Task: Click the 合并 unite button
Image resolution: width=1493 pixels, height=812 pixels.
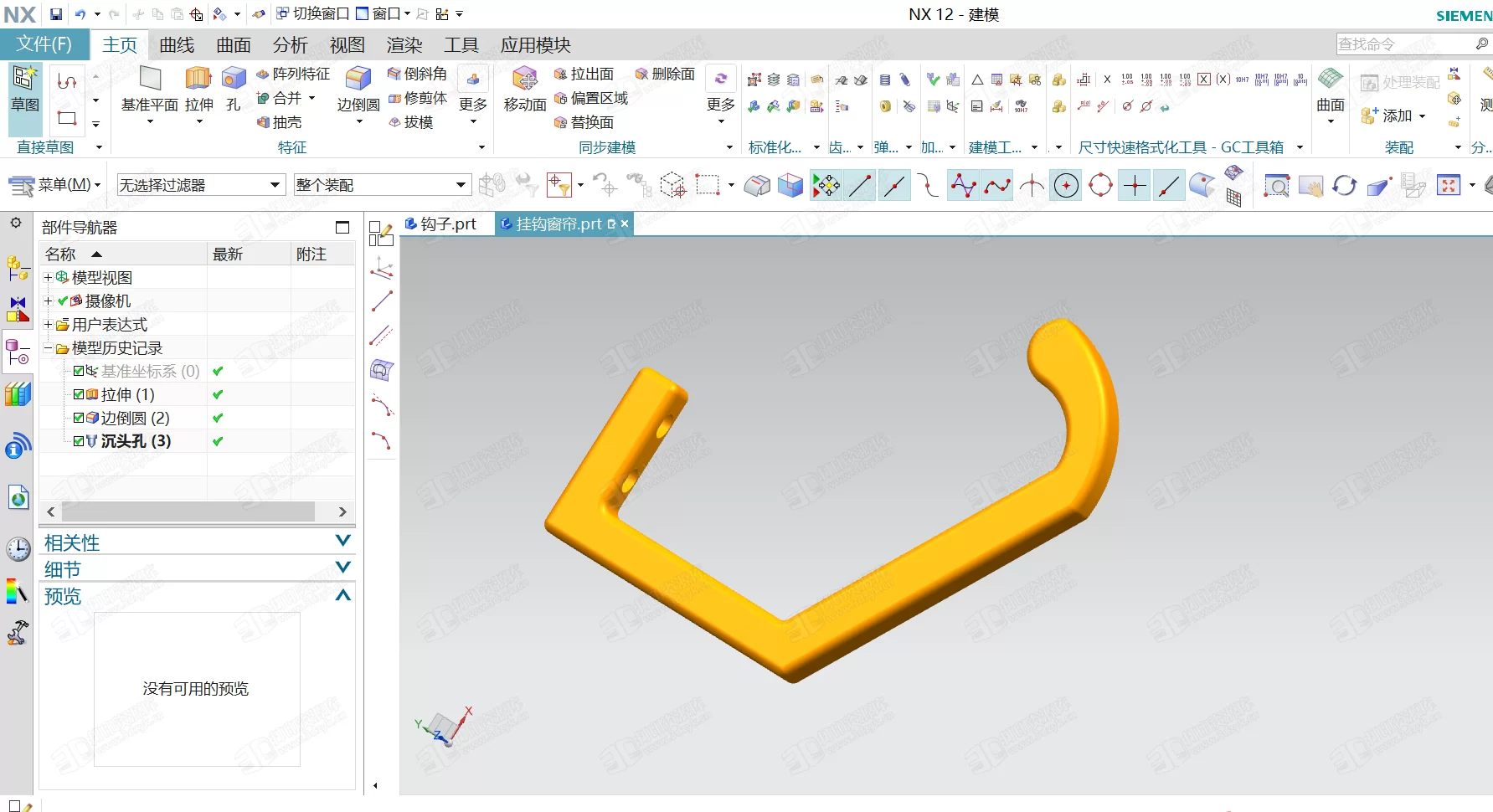Action: click(286, 99)
